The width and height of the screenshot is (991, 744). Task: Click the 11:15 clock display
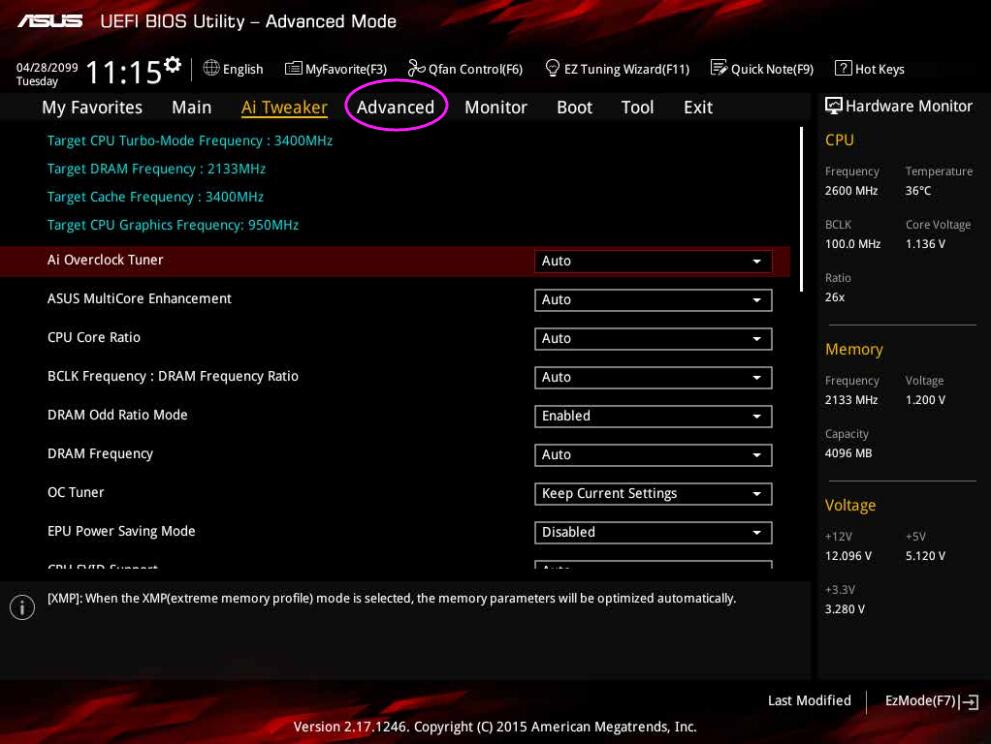(x=124, y=72)
